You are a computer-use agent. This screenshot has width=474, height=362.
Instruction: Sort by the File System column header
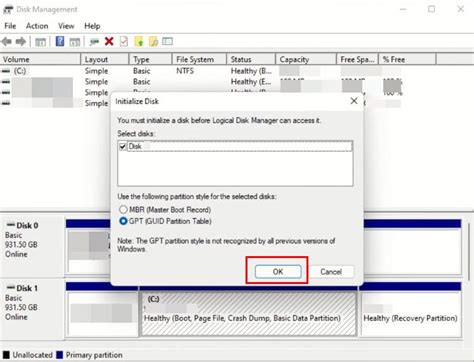tap(199, 59)
